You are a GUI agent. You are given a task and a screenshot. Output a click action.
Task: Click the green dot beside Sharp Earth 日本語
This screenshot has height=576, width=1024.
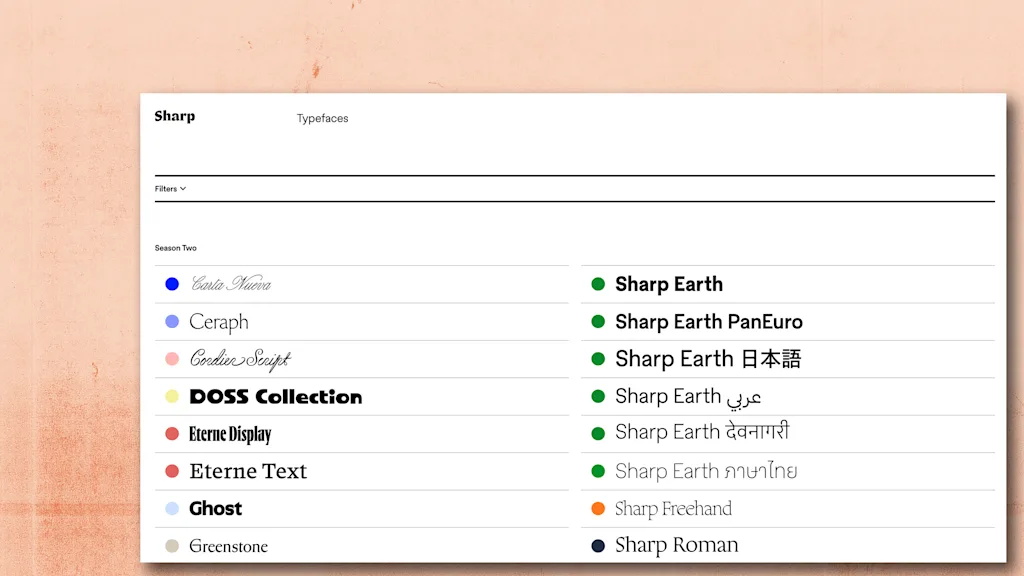pos(598,359)
